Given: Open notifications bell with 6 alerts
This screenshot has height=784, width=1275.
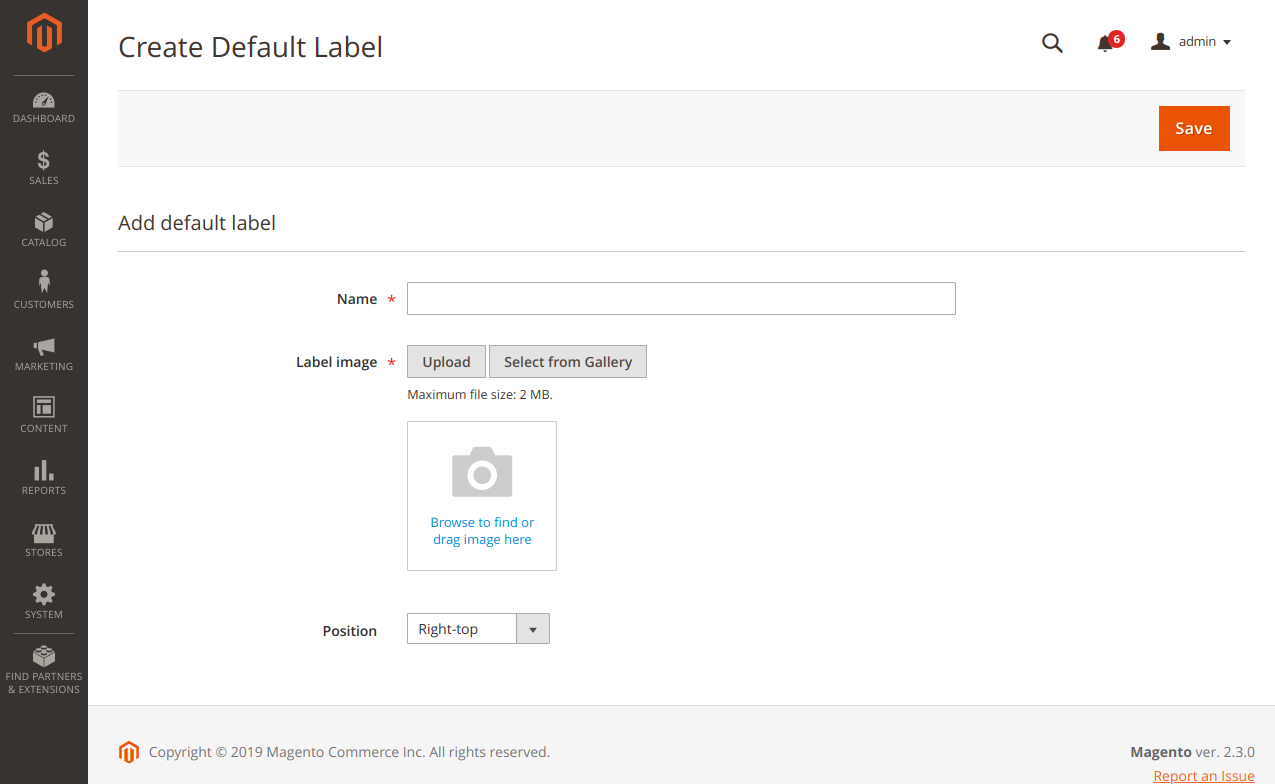Looking at the screenshot, I should click(x=1109, y=42).
